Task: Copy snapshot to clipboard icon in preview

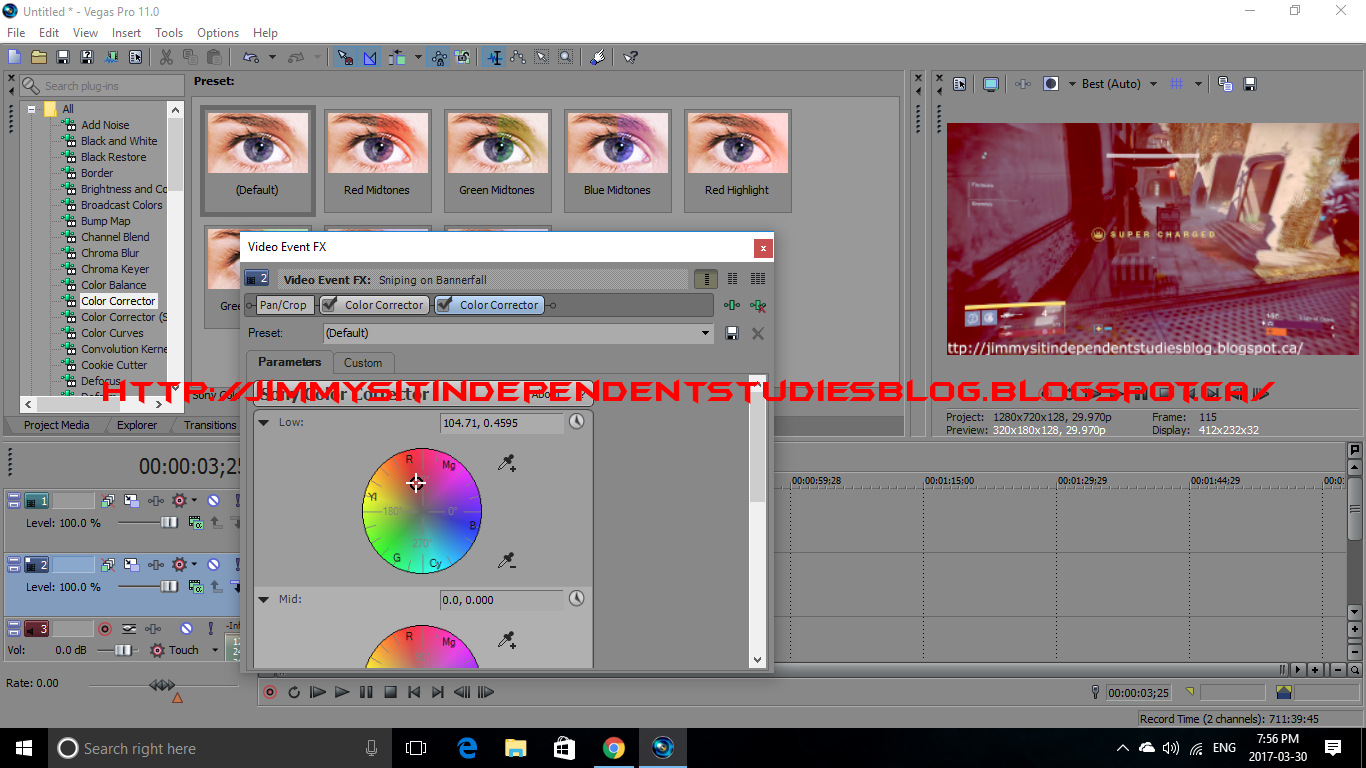Action: tap(1224, 84)
